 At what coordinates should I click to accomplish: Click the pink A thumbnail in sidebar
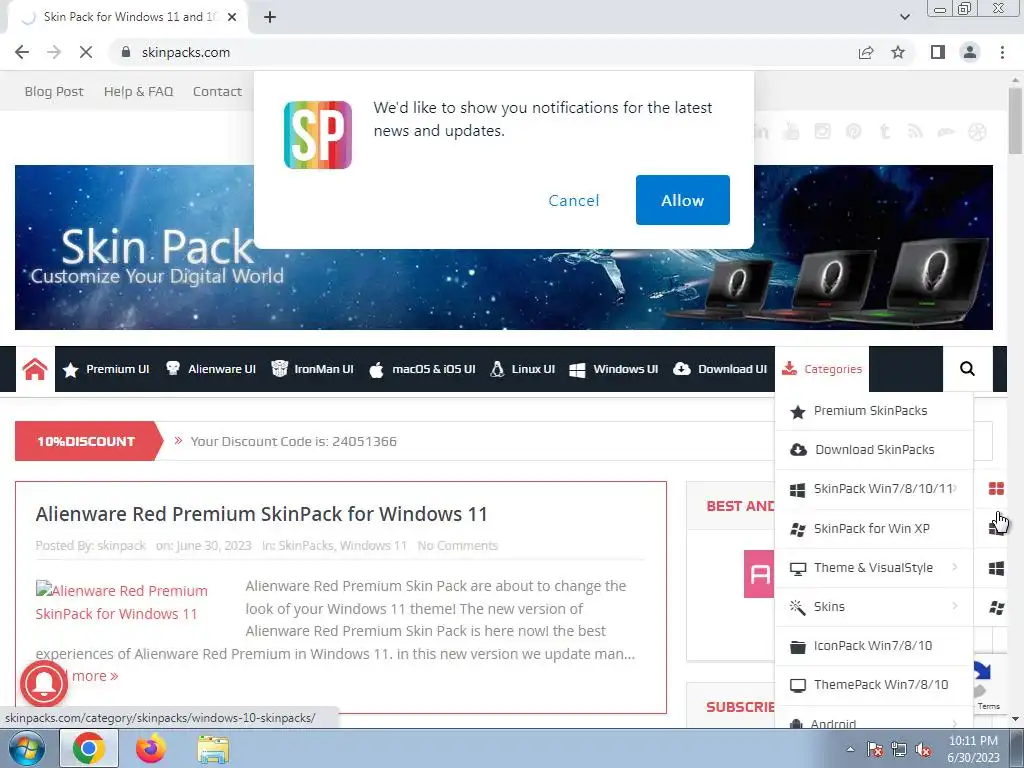759,574
